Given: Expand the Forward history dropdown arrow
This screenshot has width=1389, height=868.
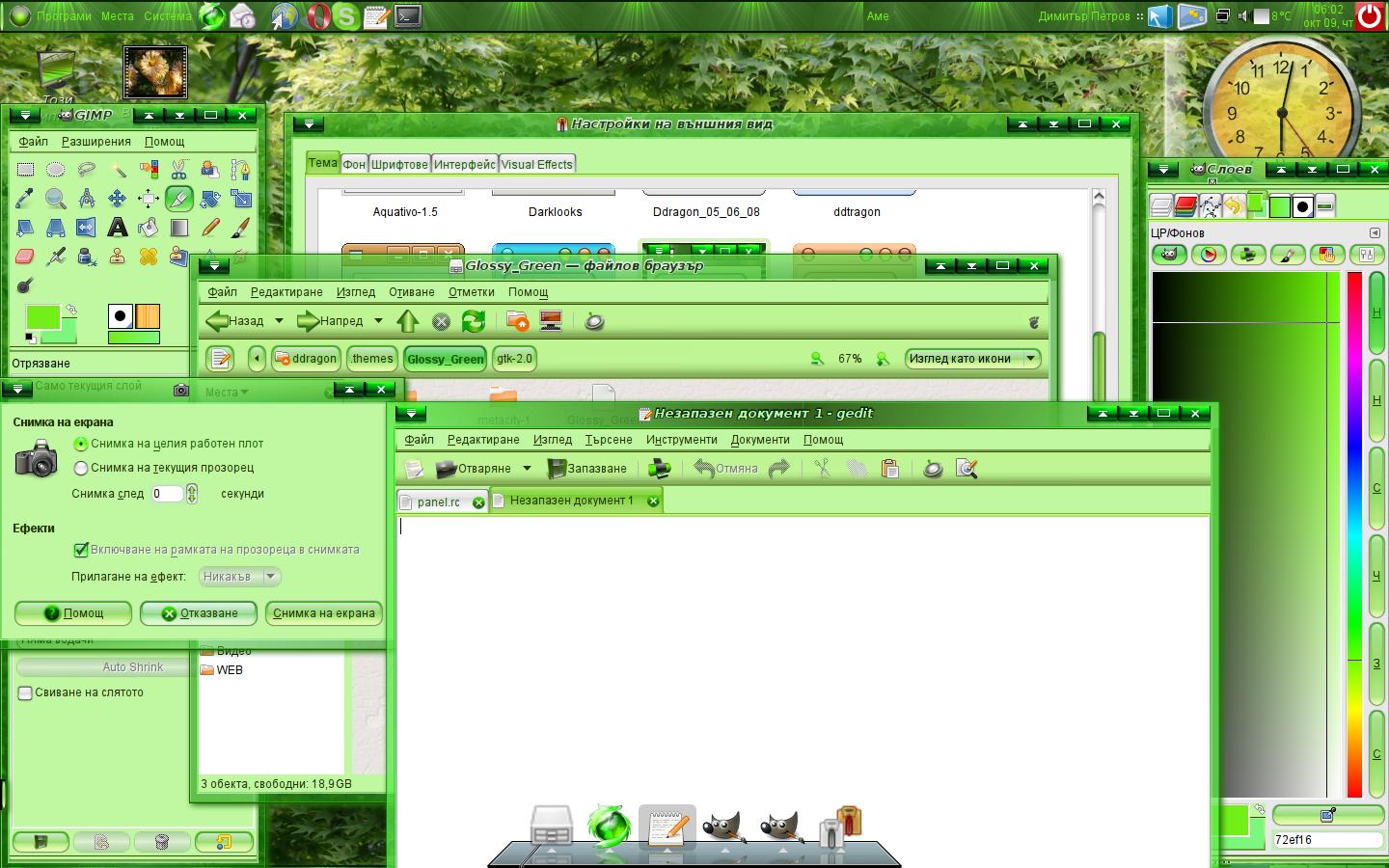Looking at the screenshot, I should pyautogui.click(x=378, y=321).
